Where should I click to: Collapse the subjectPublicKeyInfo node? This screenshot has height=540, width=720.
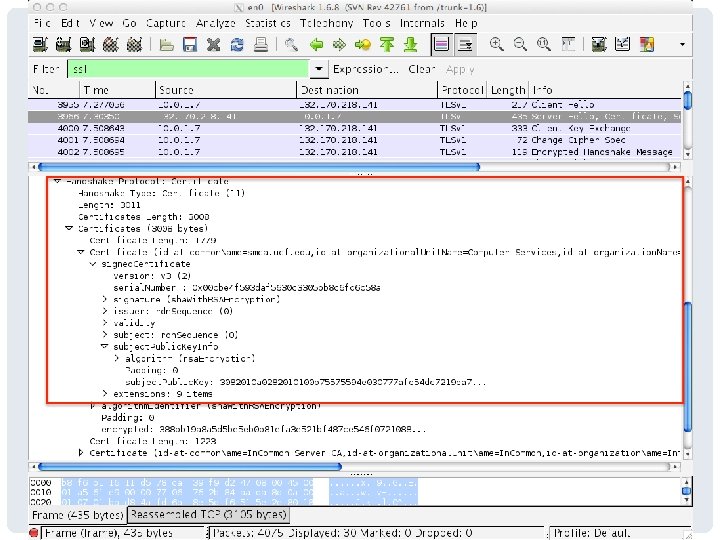[105, 347]
